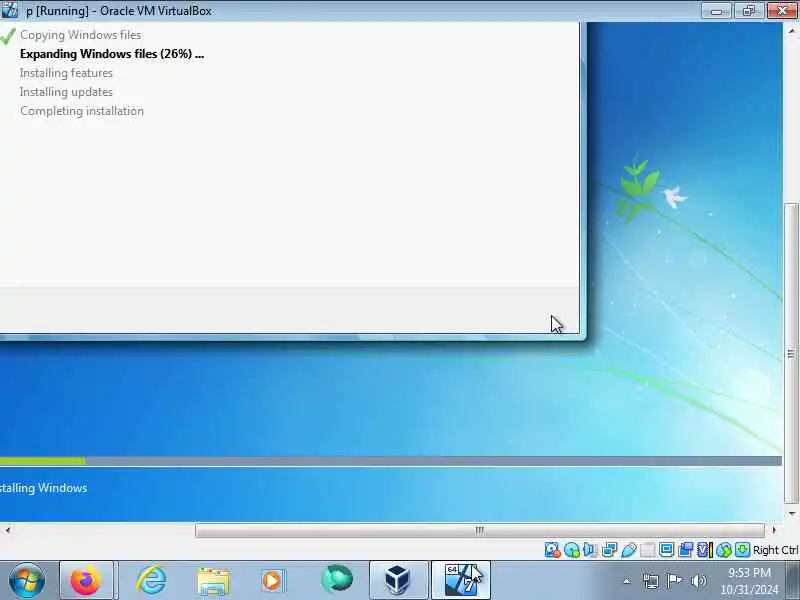The image size is (800, 600).
Task: Open the recording status indicator
Action: (x=686, y=550)
